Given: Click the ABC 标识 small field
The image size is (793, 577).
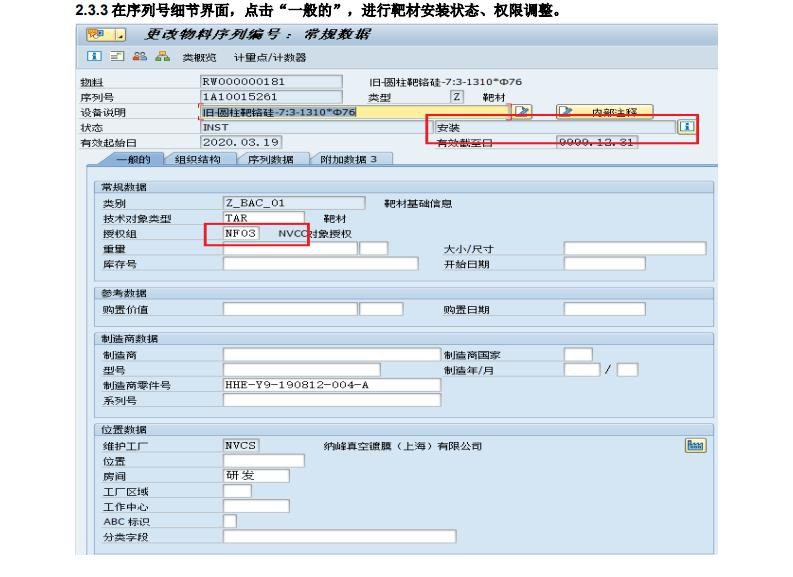Looking at the screenshot, I should pyautogui.click(x=230, y=521).
